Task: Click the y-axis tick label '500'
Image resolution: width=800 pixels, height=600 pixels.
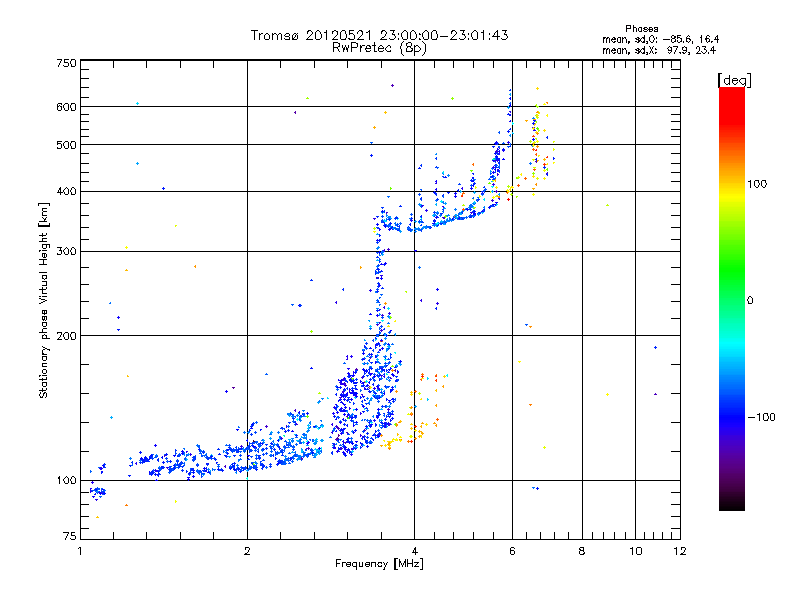Action: [x=66, y=145]
